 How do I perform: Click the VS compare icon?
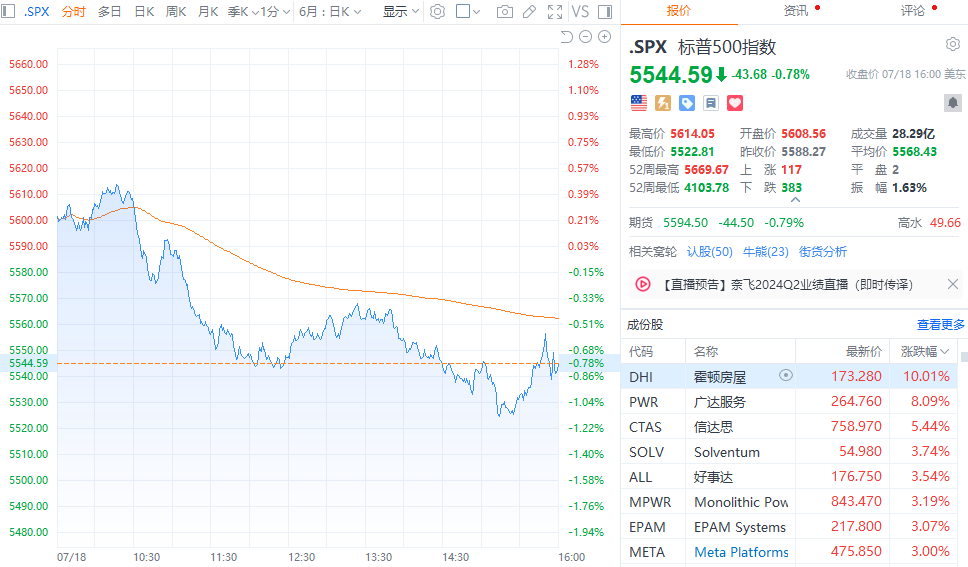(580, 12)
